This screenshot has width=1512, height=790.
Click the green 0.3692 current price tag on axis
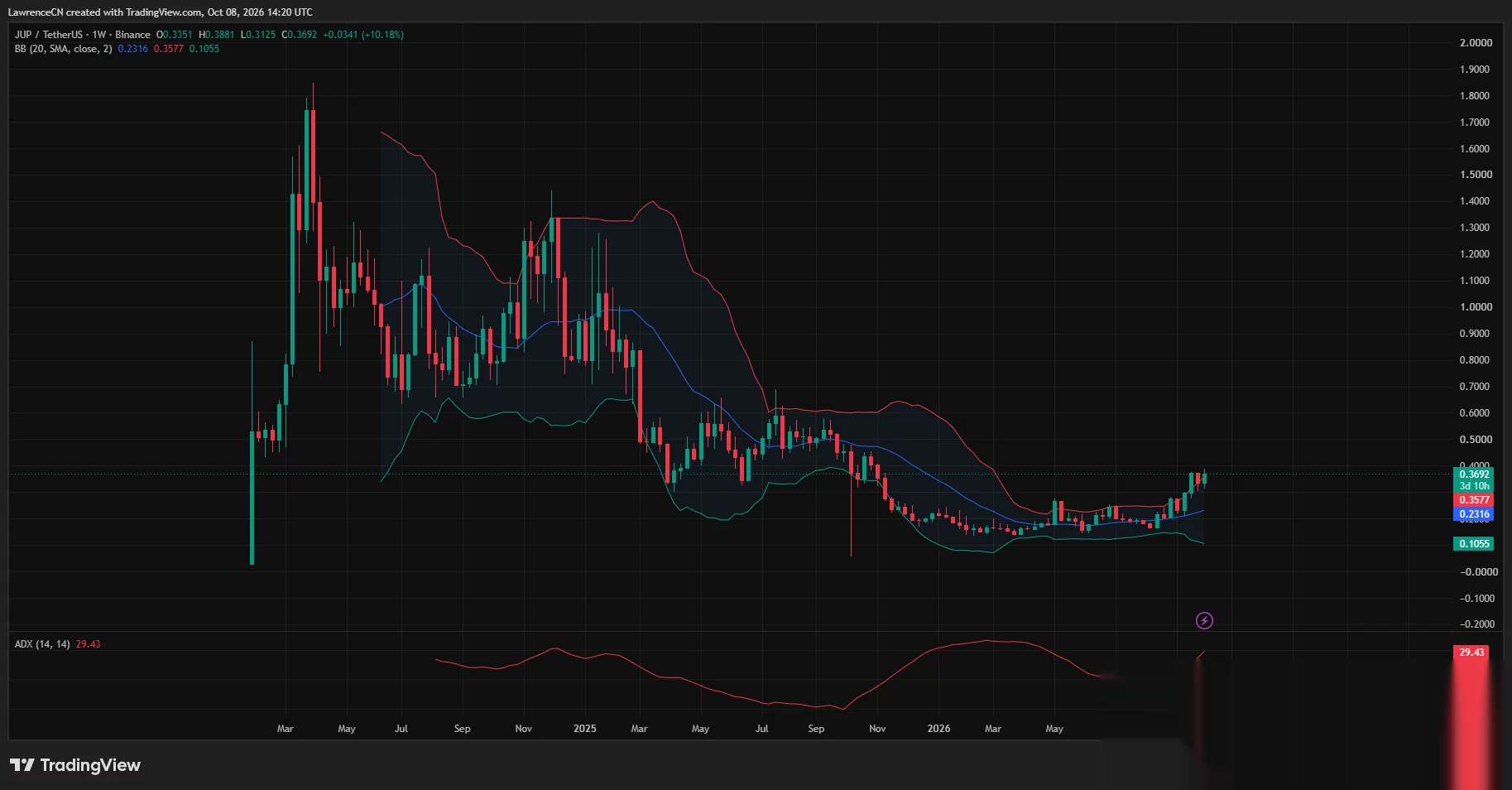1474,474
